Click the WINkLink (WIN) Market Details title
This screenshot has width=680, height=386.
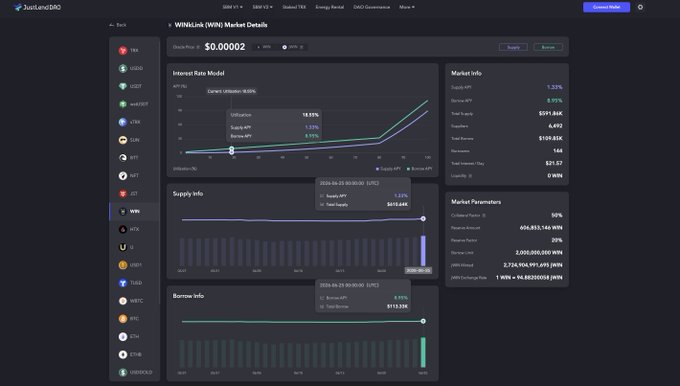pyautogui.click(x=221, y=25)
